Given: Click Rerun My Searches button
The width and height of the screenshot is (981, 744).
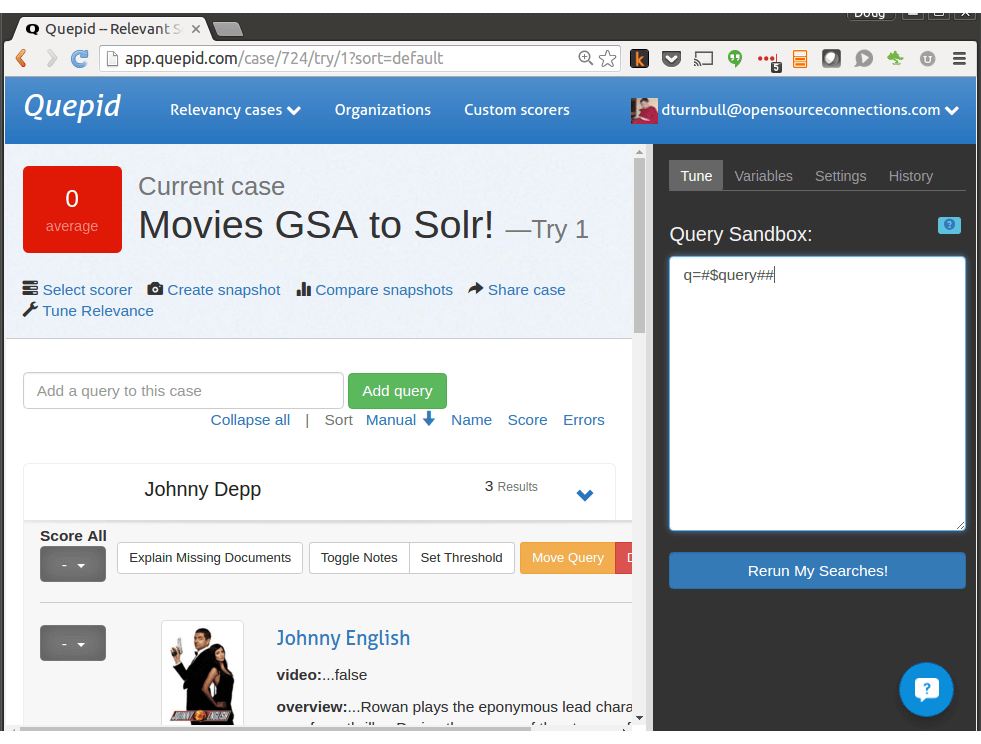Looking at the screenshot, I should click(x=817, y=571).
